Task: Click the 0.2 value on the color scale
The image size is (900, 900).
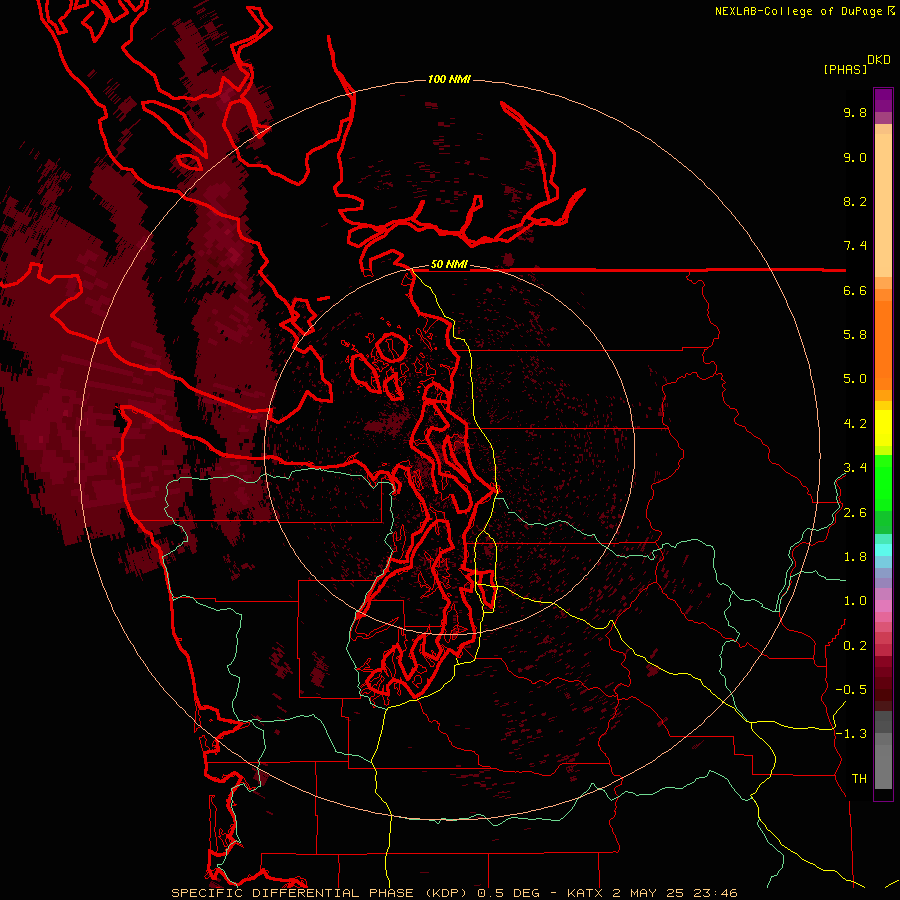Action: coord(855,646)
